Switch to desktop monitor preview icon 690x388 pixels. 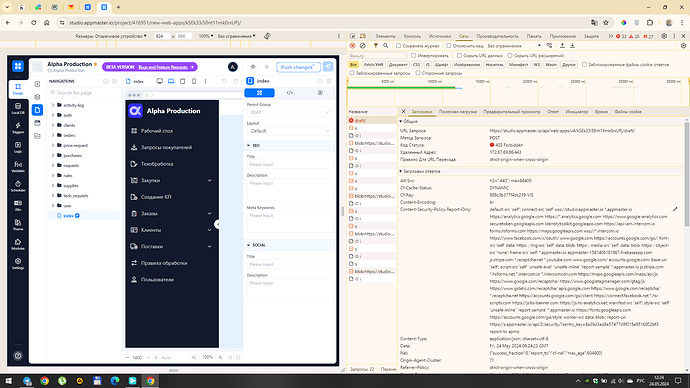tap(159, 81)
